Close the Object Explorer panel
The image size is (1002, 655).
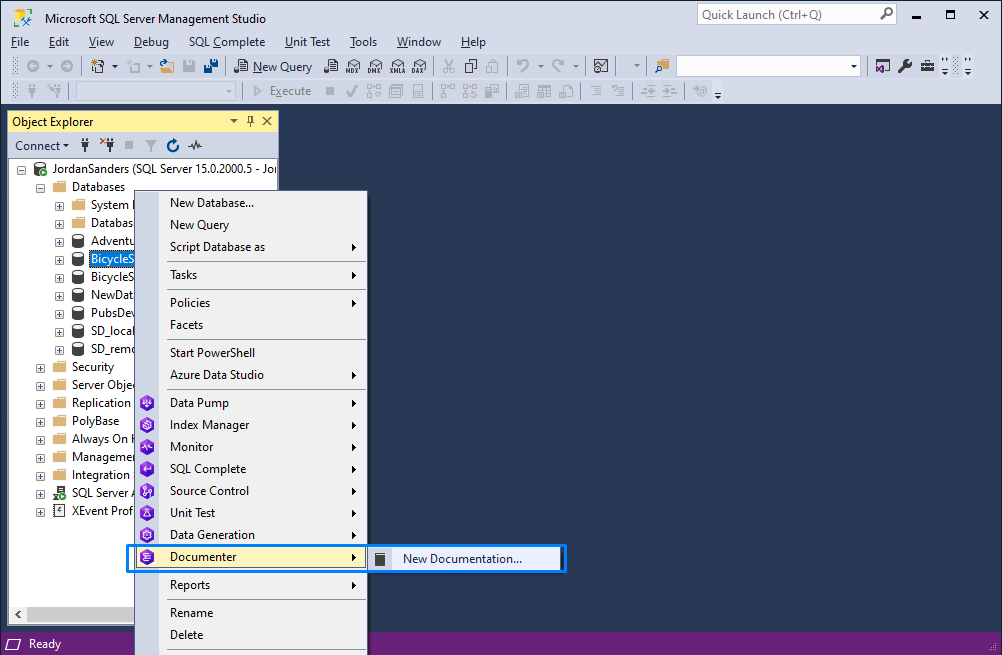(x=267, y=121)
